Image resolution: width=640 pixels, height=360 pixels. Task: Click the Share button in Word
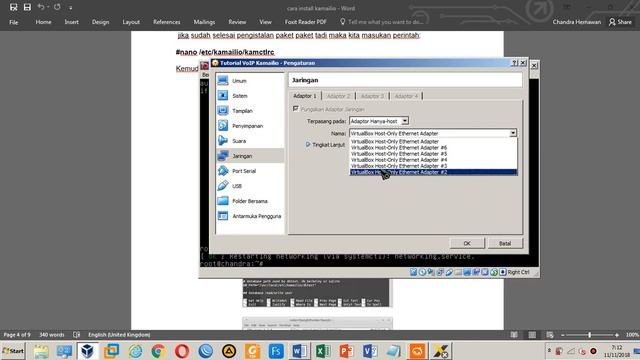pyautogui.click(x=620, y=22)
